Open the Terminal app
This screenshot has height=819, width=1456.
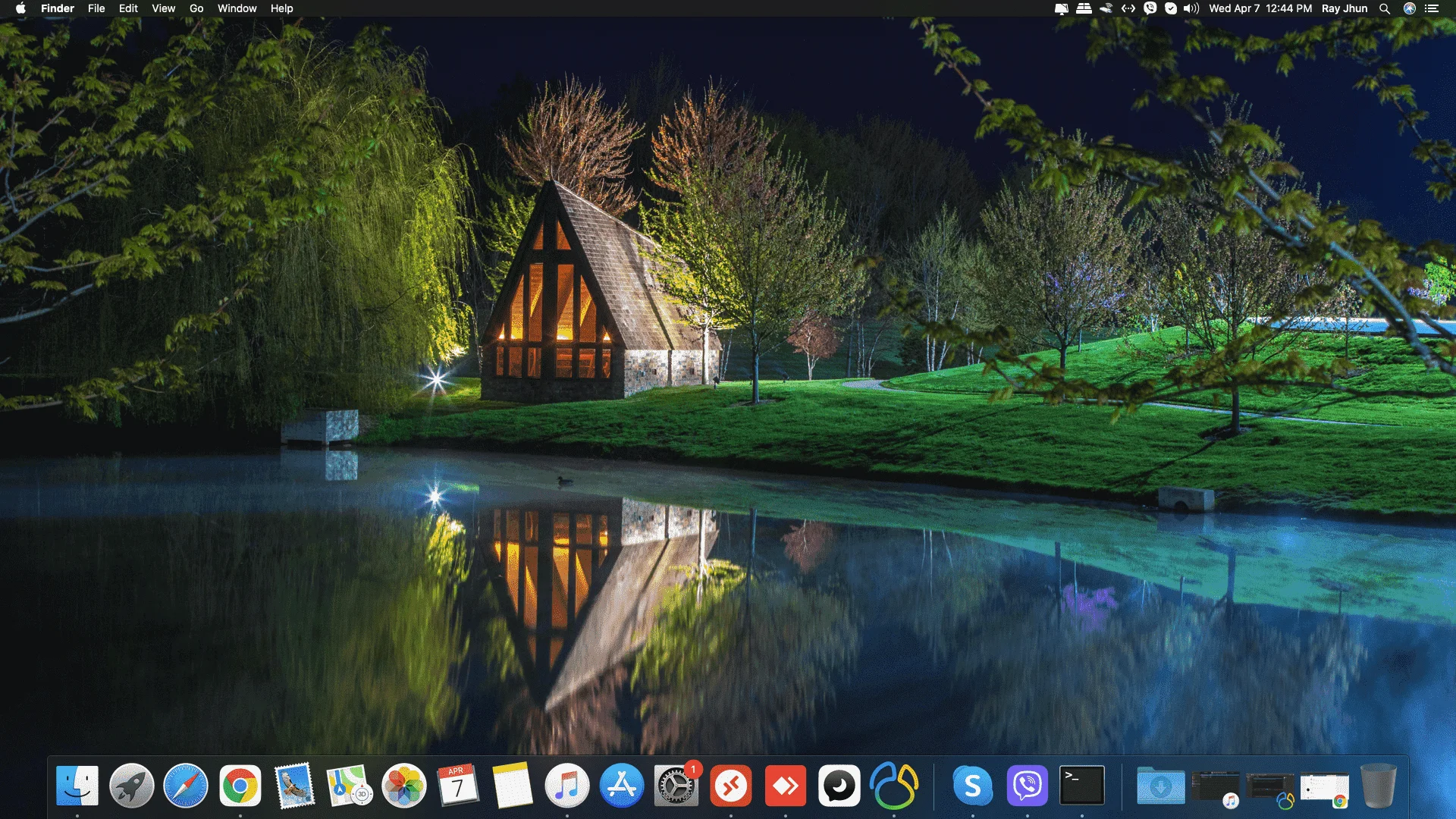coord(1082,786)
